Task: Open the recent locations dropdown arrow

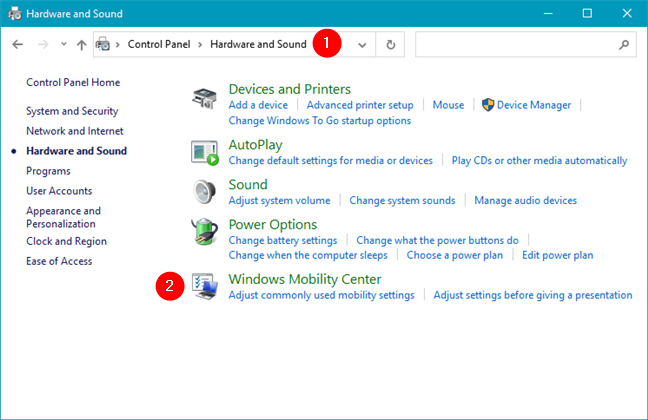Action: 64,44
